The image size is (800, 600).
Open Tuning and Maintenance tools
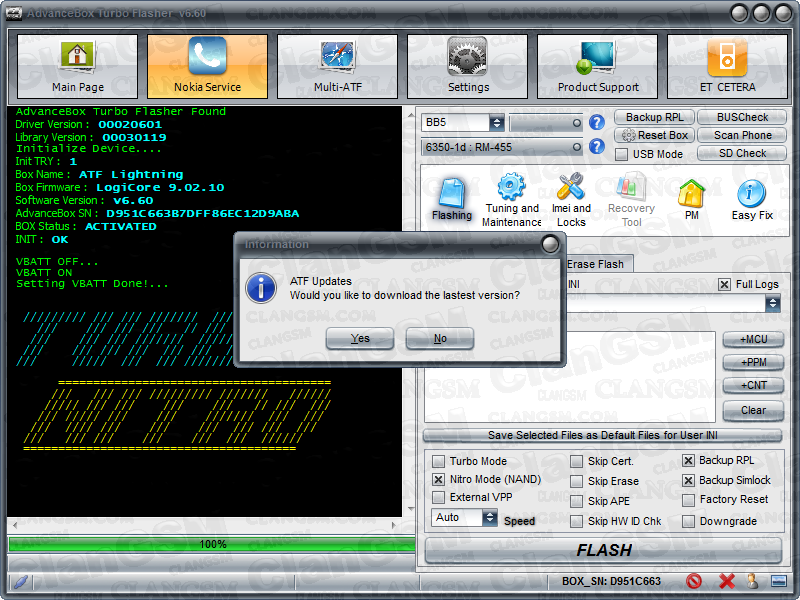(x=512, y=199)
